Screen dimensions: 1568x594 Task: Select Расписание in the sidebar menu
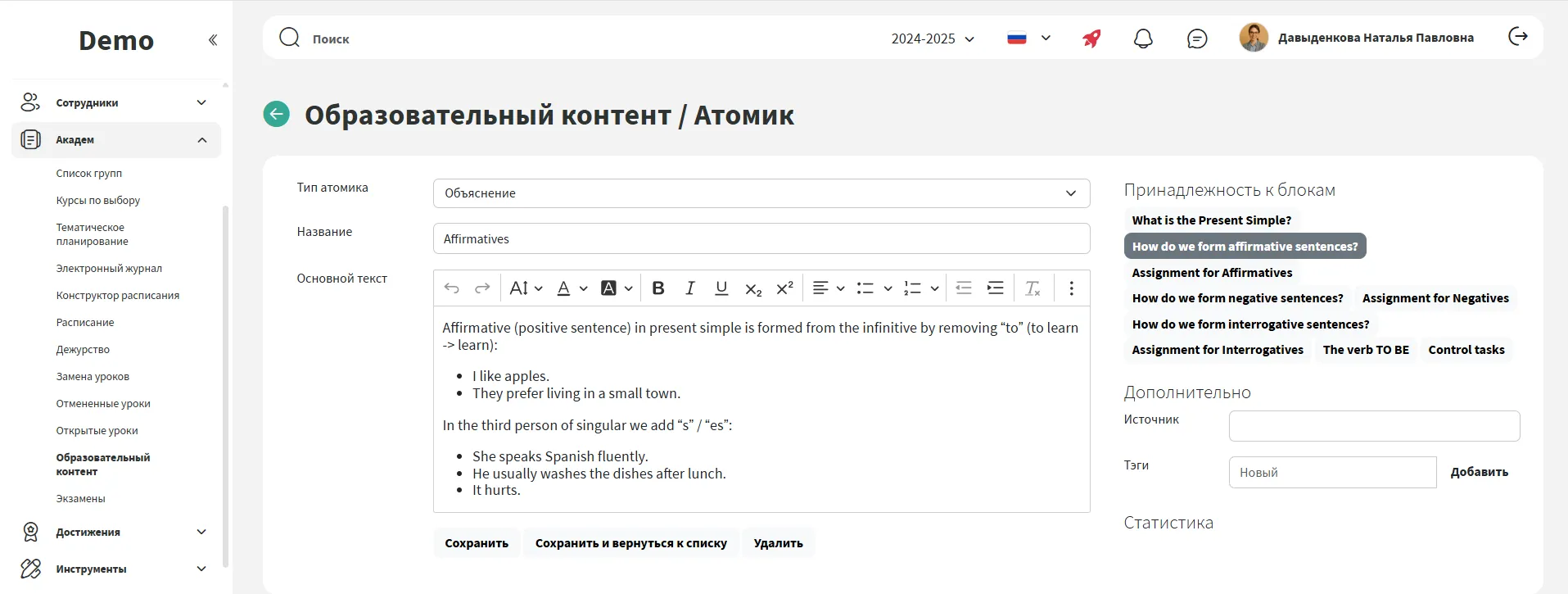[85, 322]
